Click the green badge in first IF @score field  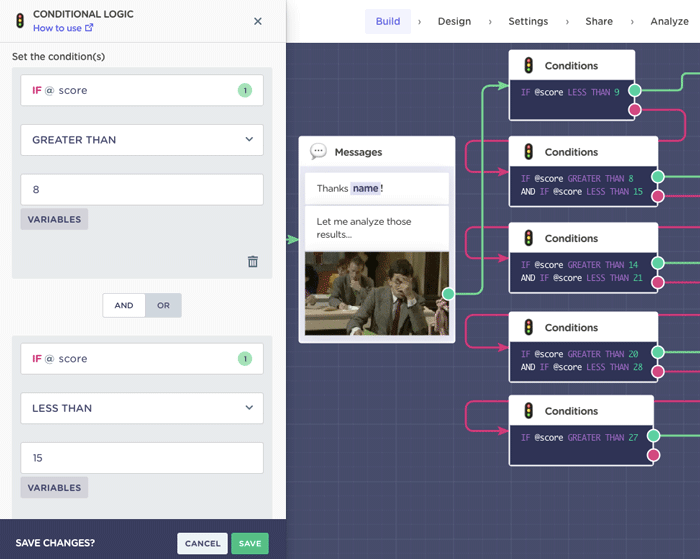[x=245, y=90]
